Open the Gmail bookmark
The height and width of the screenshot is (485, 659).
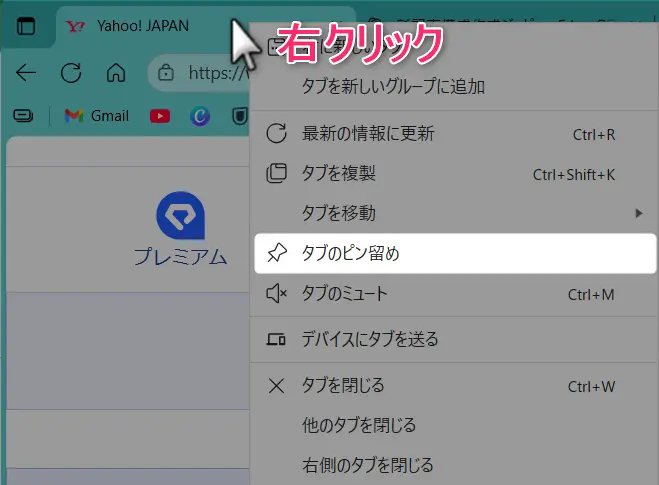click(x=97, y=116)
